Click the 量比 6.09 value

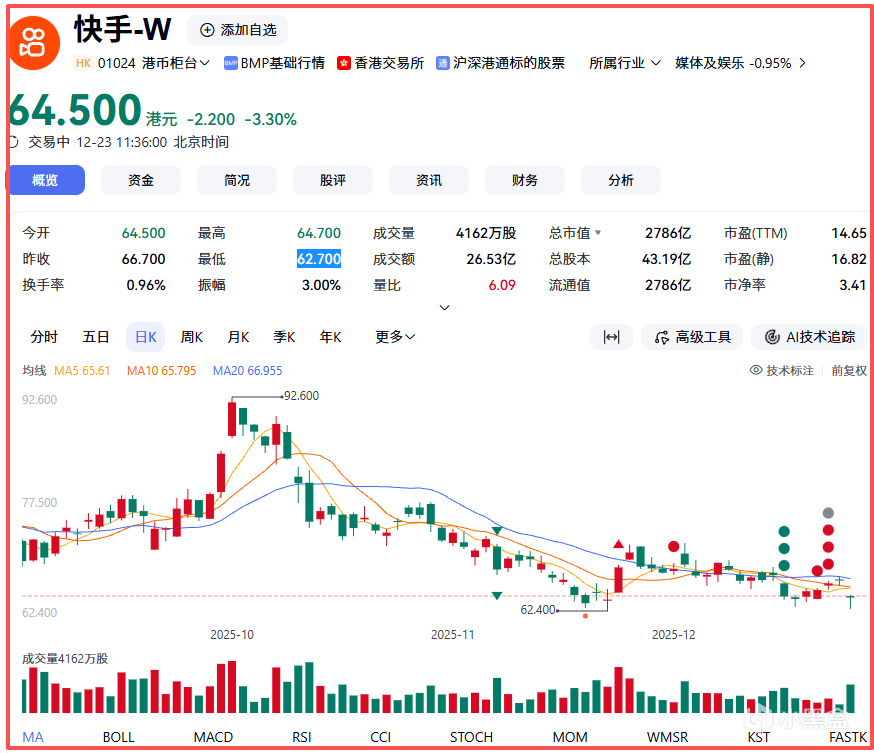502,285
